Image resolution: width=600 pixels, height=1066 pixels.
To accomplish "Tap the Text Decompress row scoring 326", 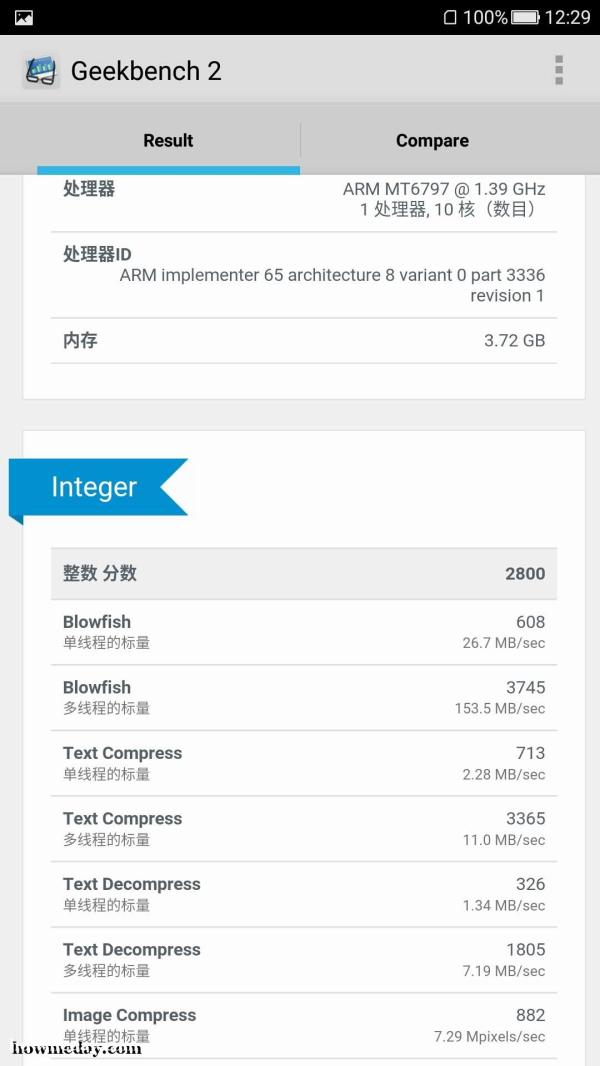I will (x=303, y=894).
